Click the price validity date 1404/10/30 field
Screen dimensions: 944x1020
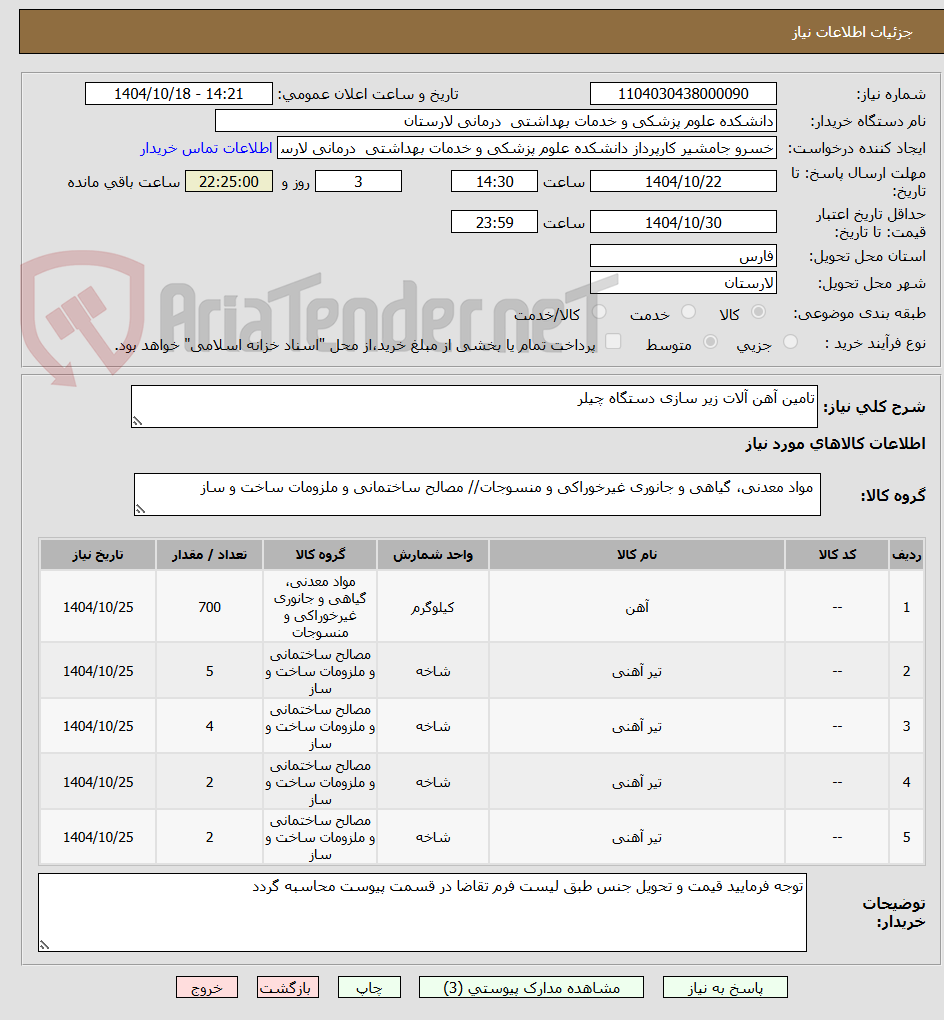coord(683,222)
